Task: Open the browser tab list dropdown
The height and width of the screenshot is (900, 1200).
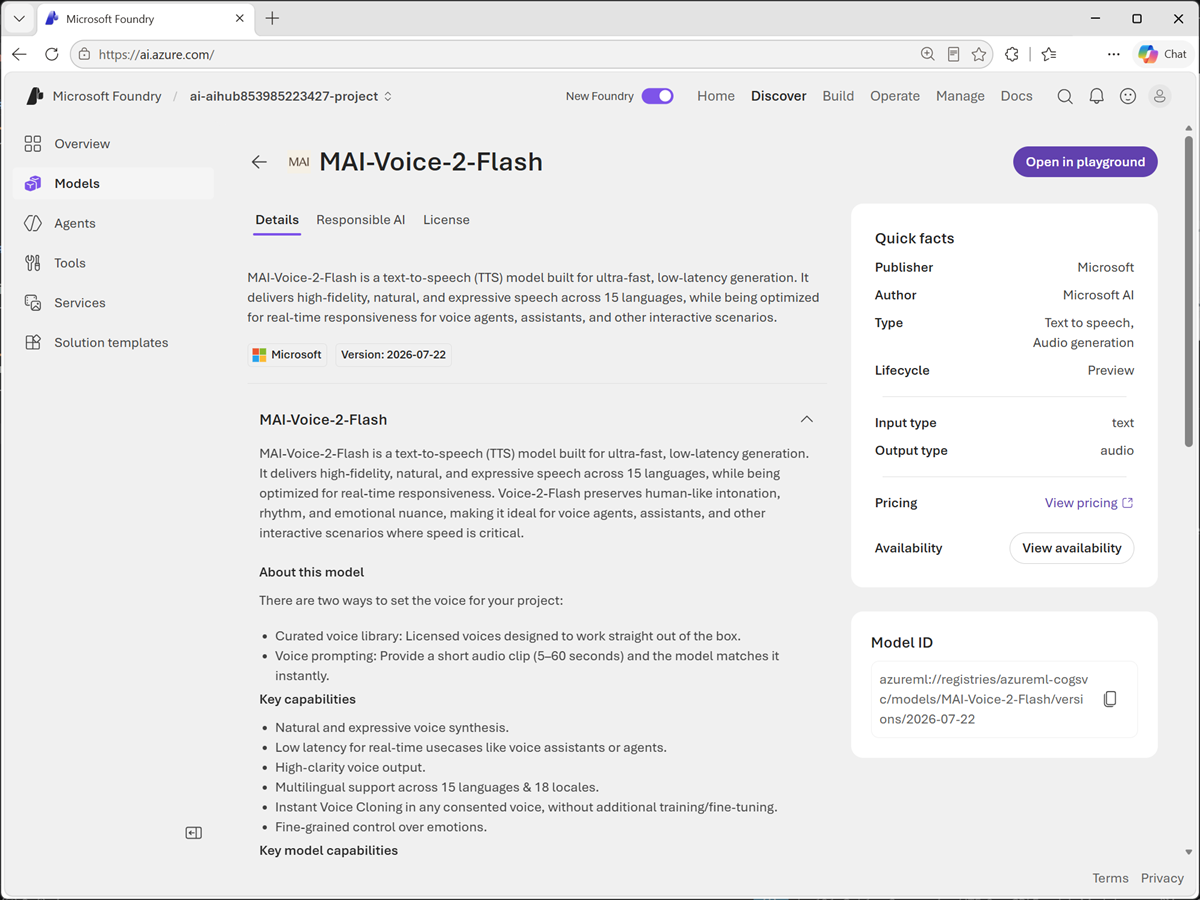Action: coord(19,18)
